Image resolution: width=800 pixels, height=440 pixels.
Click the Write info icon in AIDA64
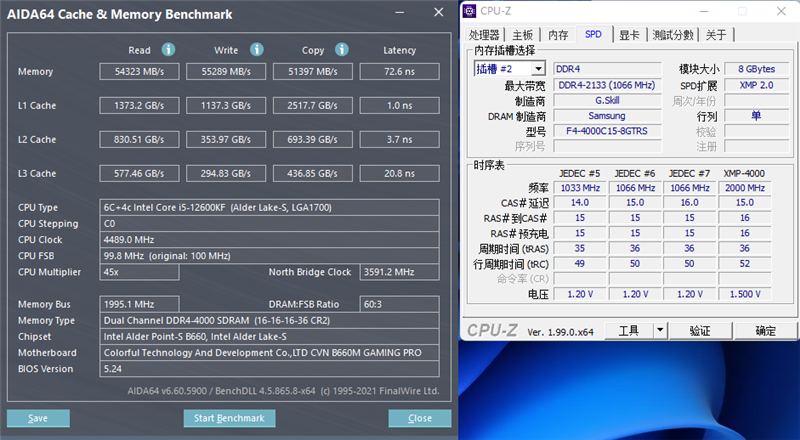pyautogui.click(x=257, y=50)
